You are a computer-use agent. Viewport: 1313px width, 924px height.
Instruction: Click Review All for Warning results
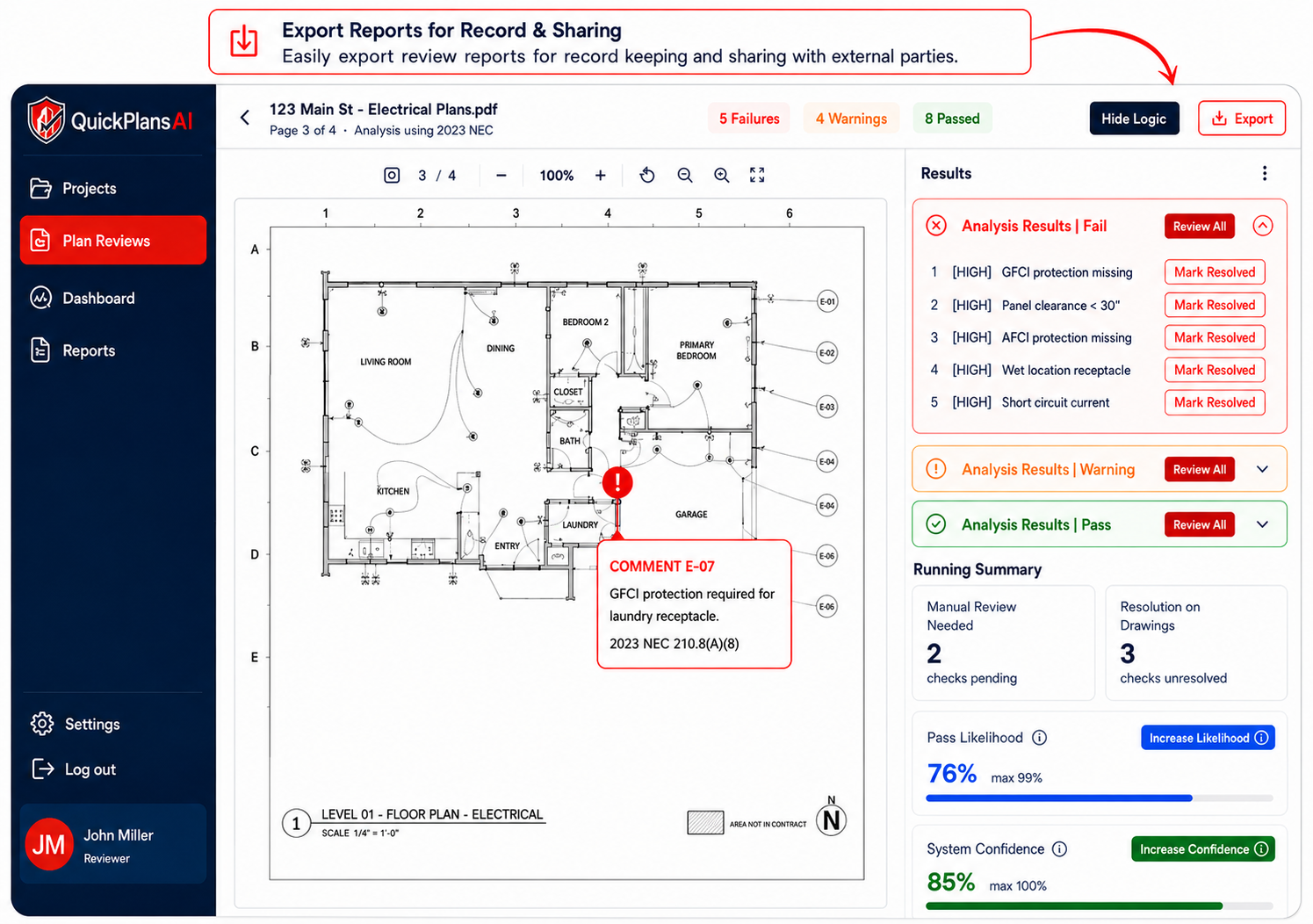[1200, 469]
